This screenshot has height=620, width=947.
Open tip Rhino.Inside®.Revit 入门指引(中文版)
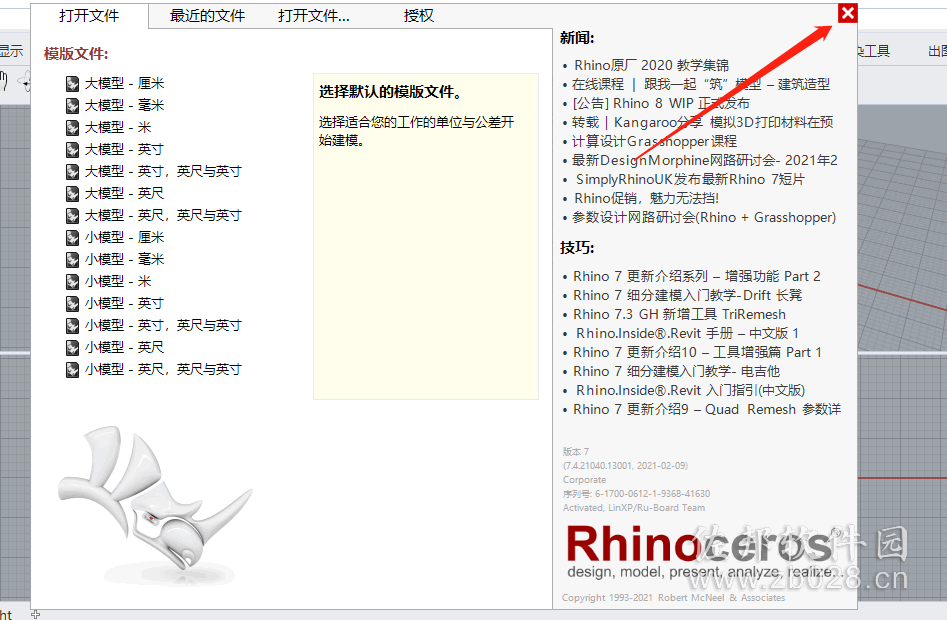tap(690, 390)
